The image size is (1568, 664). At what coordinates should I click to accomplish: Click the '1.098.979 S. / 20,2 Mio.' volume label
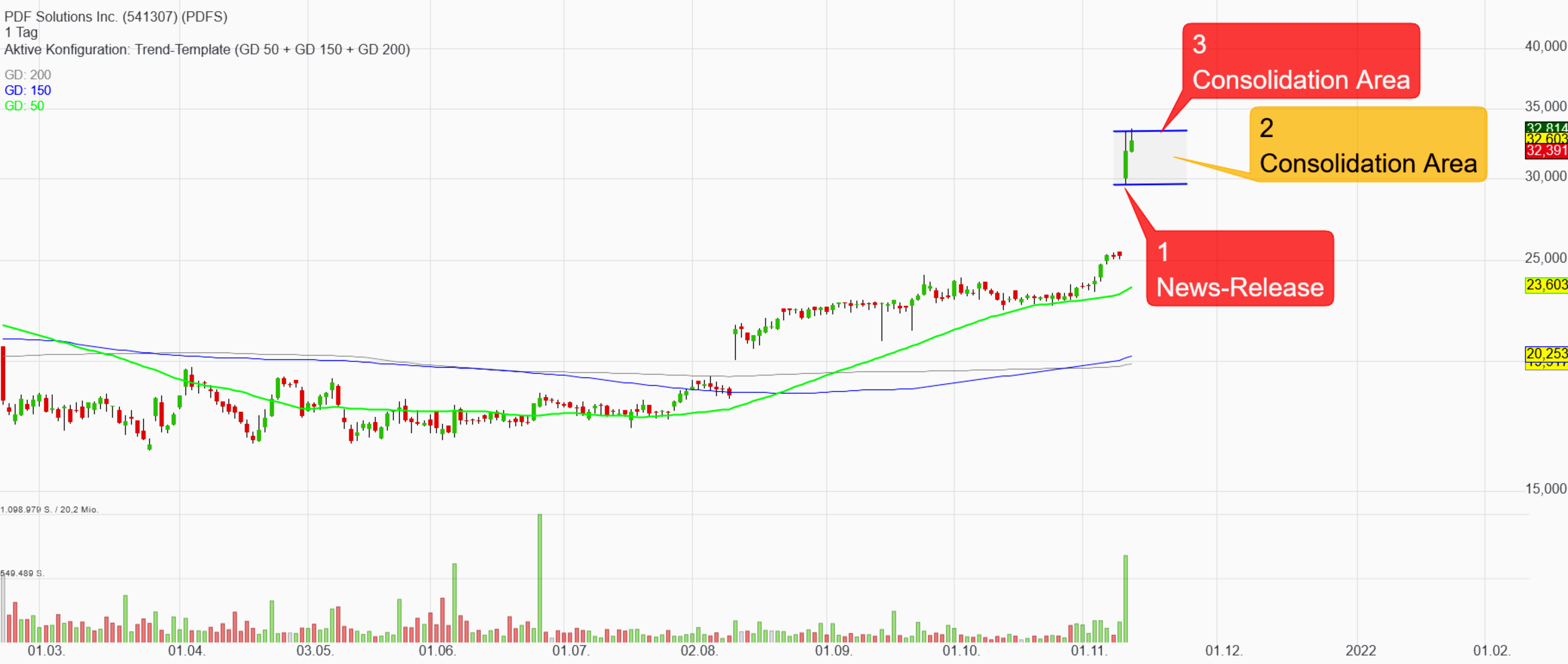click(49, 509)
